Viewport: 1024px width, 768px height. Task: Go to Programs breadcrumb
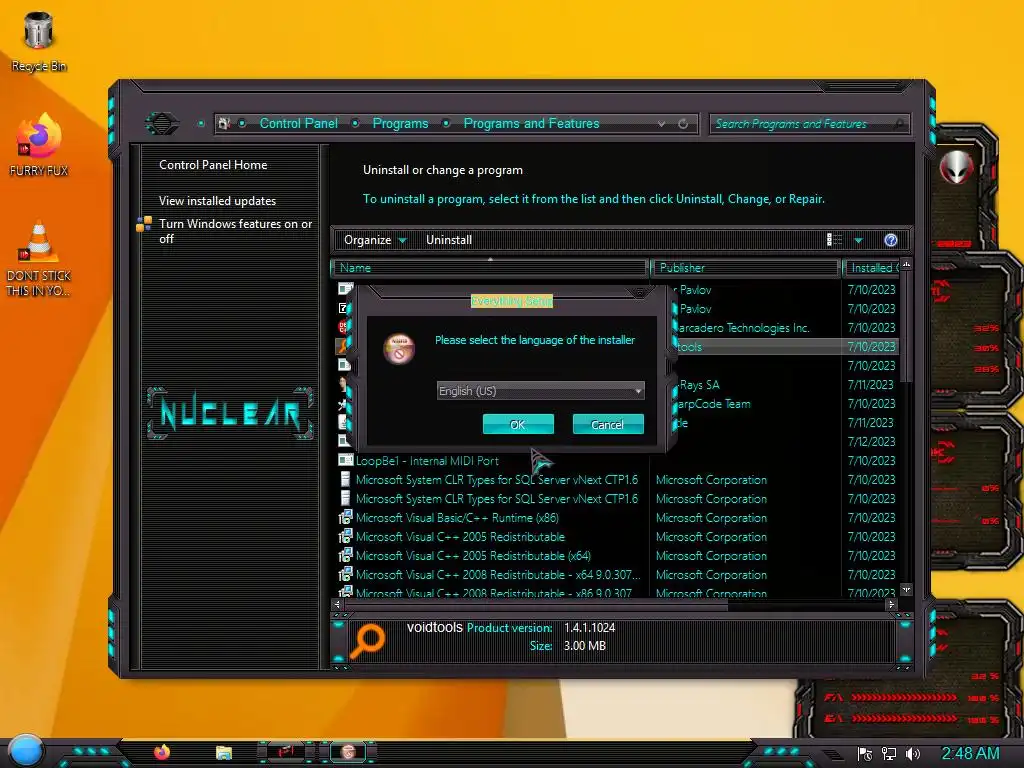point(400,123)
